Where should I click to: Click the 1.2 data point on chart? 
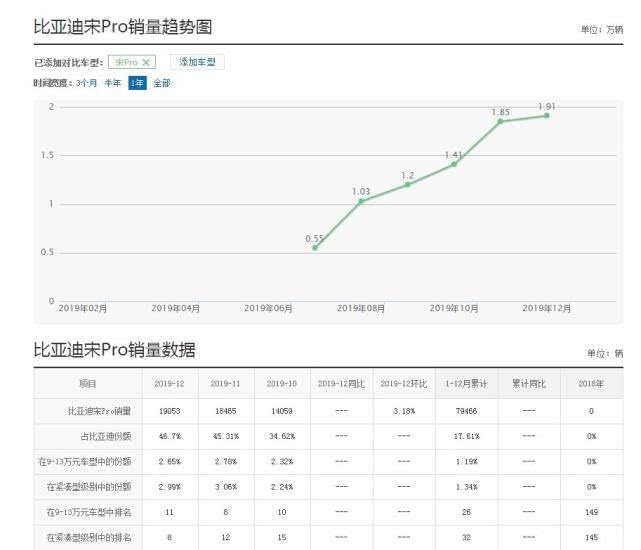coord(408,185)
